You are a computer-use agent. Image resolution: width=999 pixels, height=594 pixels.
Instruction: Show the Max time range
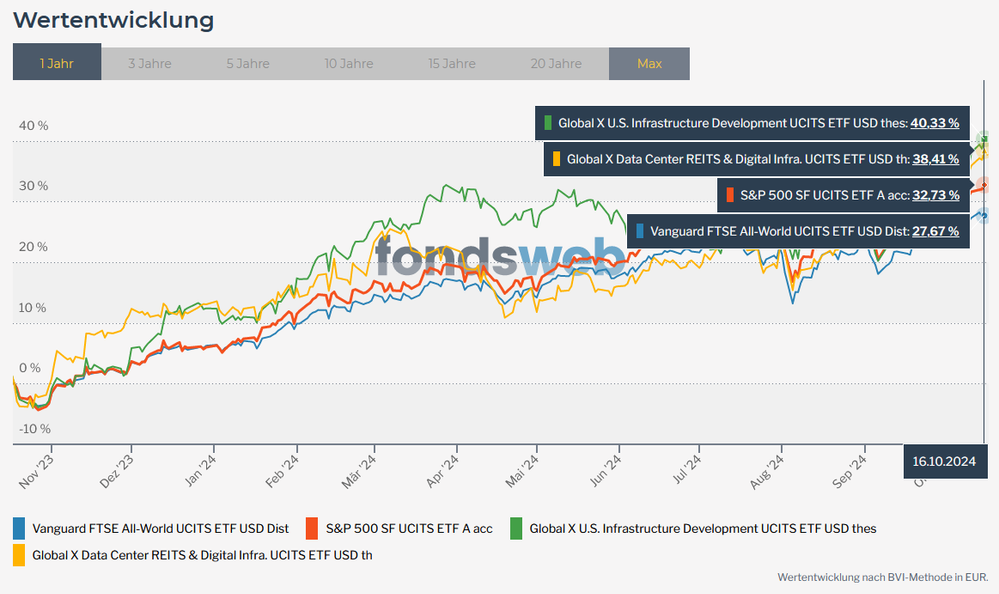click(x=649, y=64)
